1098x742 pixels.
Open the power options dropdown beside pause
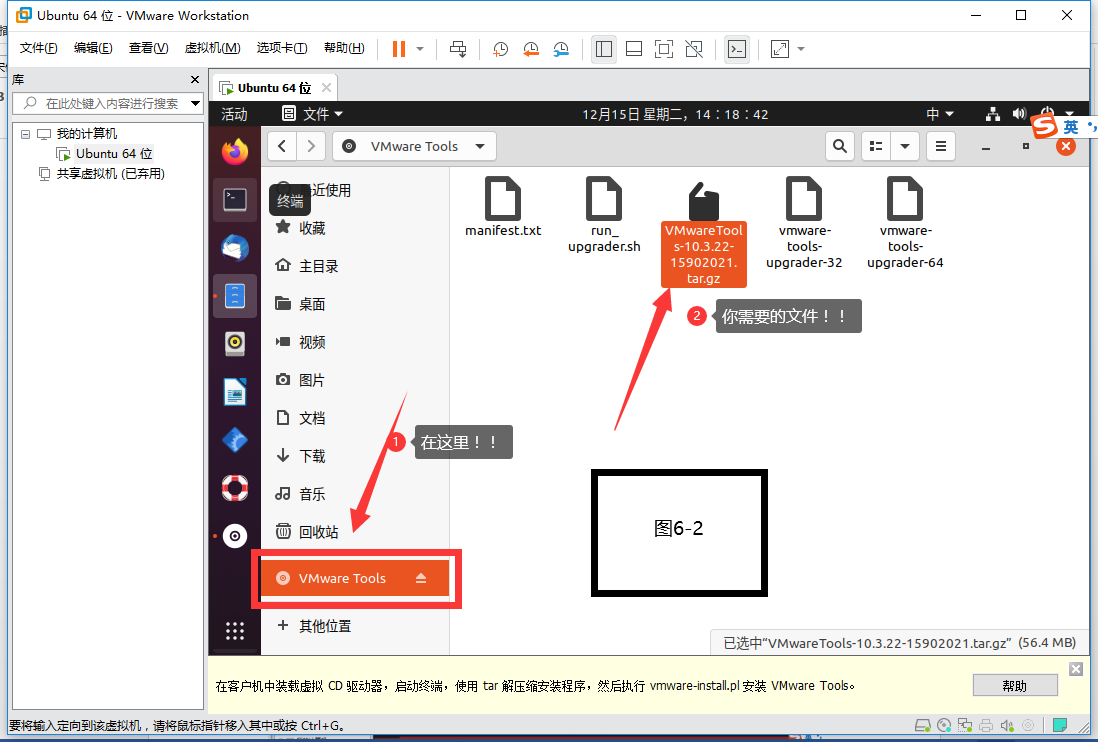click(420, 49)
